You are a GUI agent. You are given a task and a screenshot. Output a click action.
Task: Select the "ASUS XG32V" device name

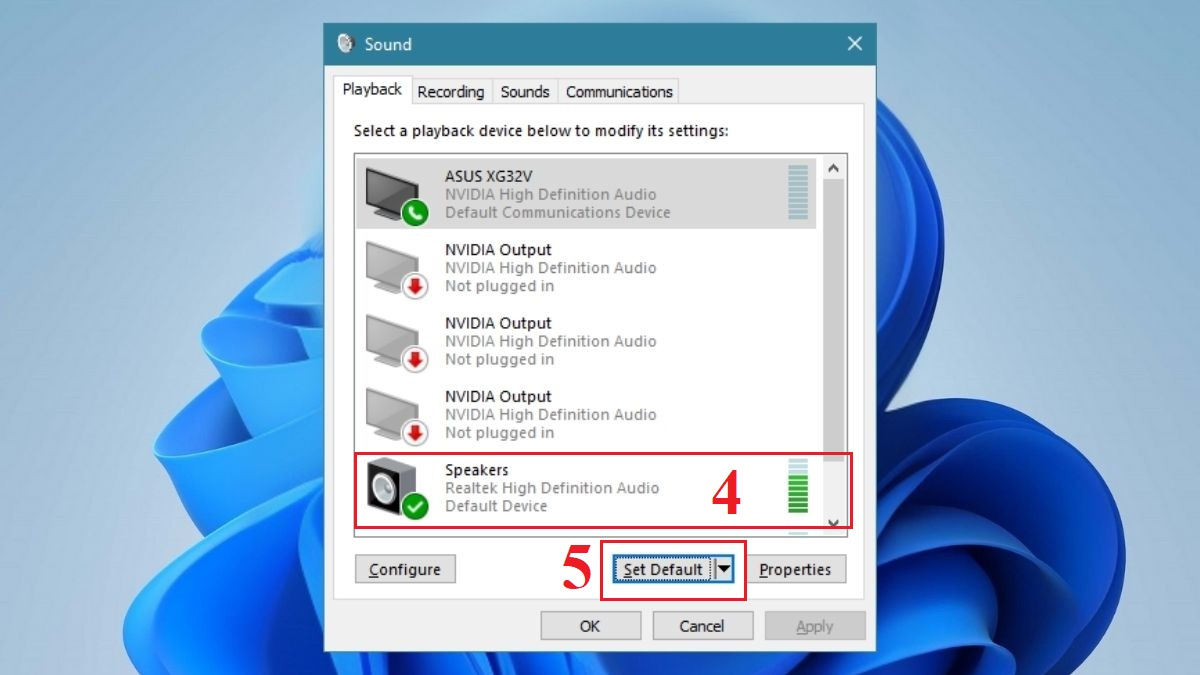tap(489, 176)
